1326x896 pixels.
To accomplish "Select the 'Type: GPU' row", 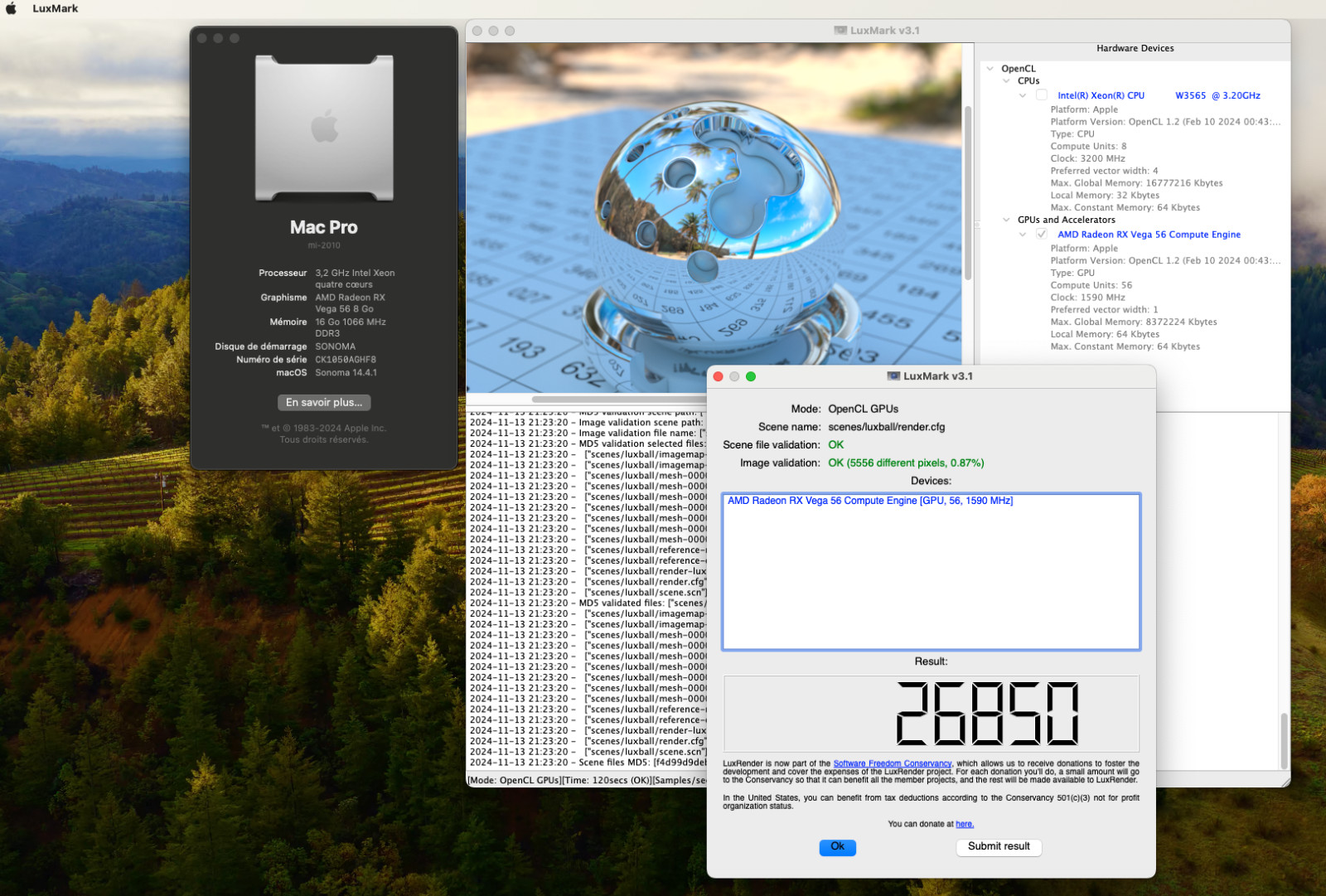I will pyautogui.click(x=1072, y=273).
